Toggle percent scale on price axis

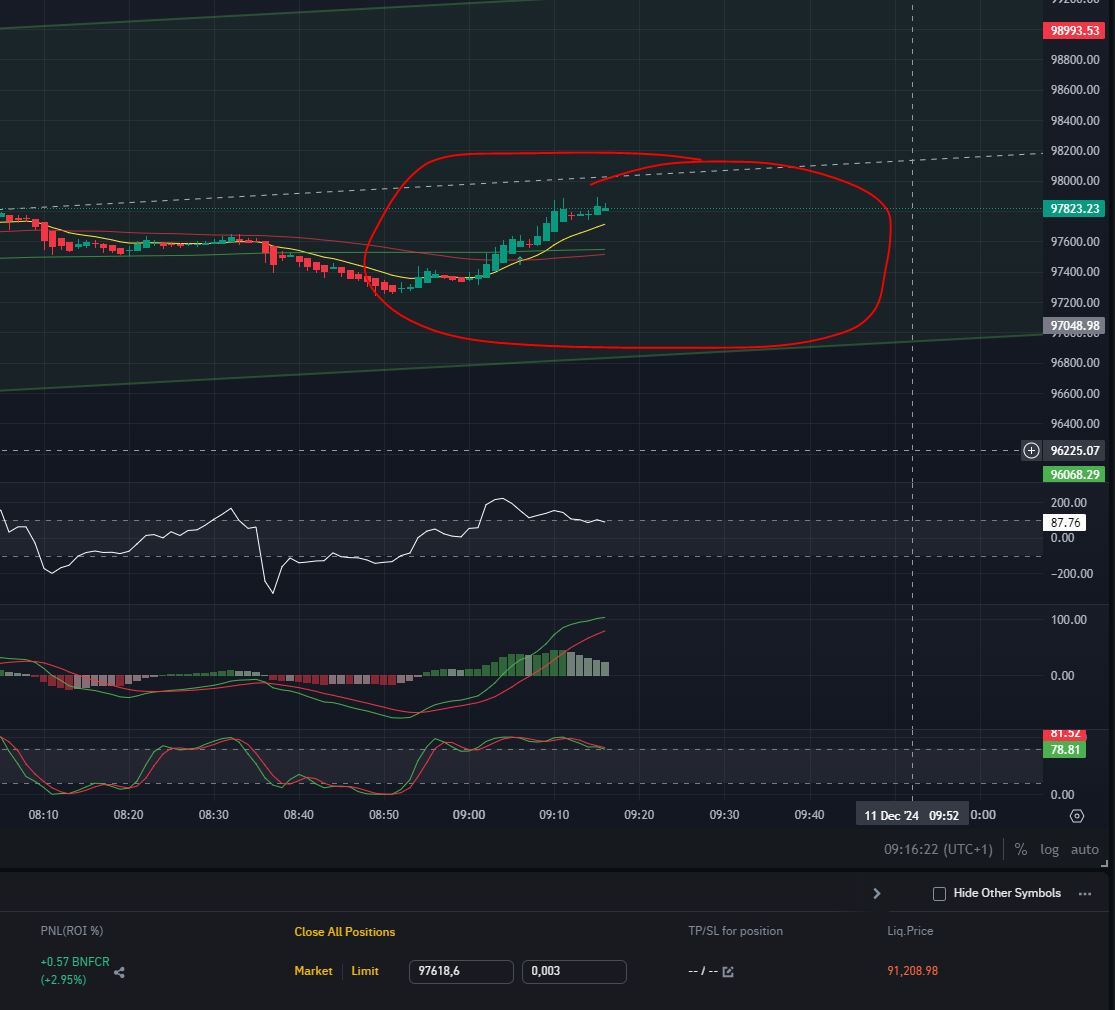(x=1020, y=849)
